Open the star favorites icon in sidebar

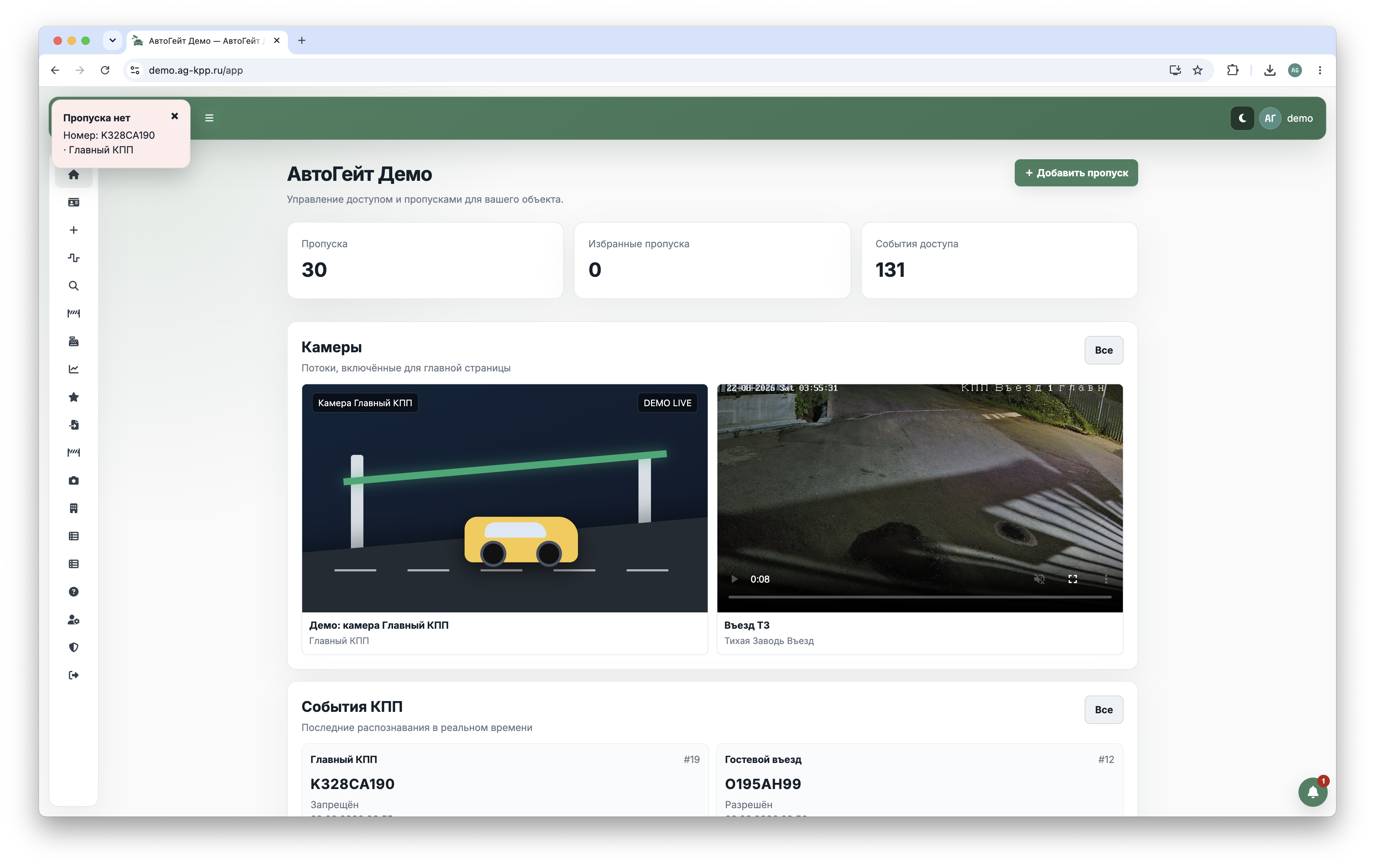tap(74, 397)
